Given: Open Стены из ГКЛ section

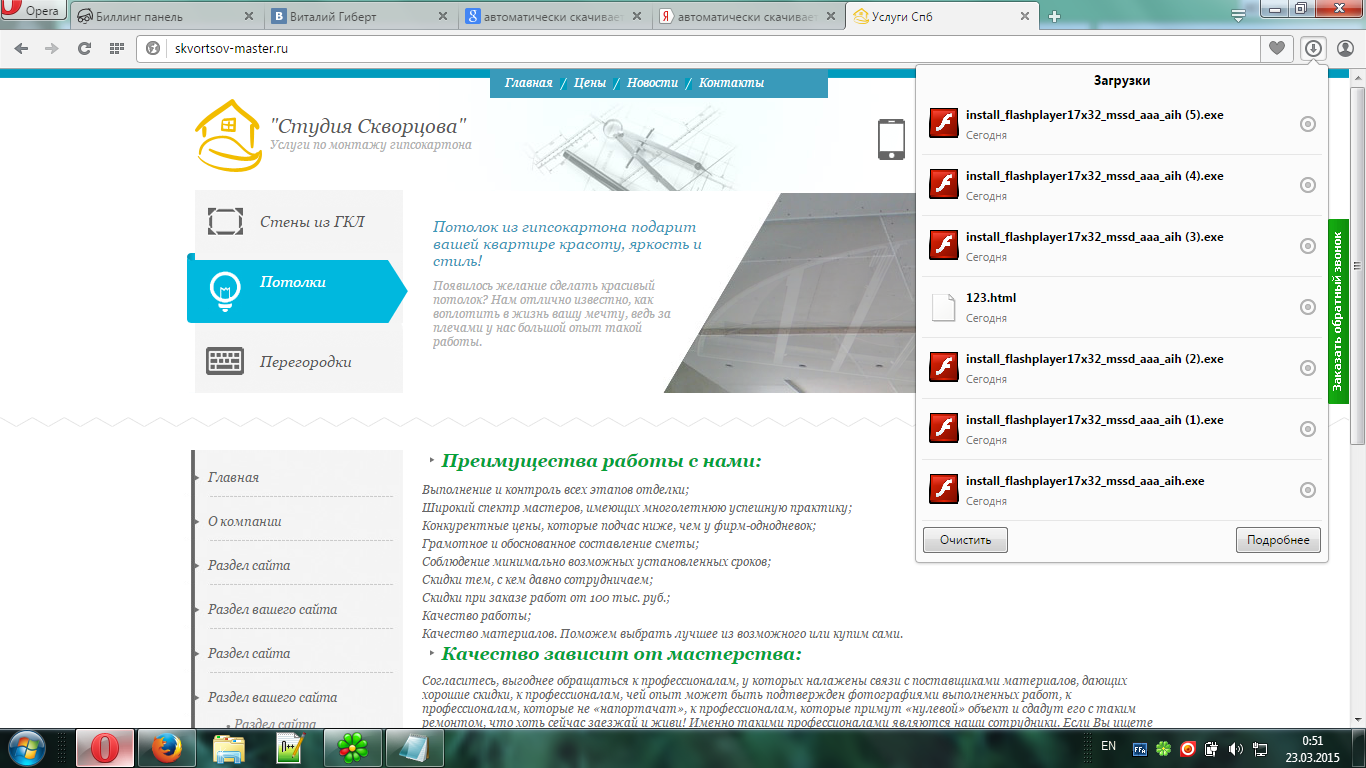Looking at the screenshot, I should [x=298, y=222].
